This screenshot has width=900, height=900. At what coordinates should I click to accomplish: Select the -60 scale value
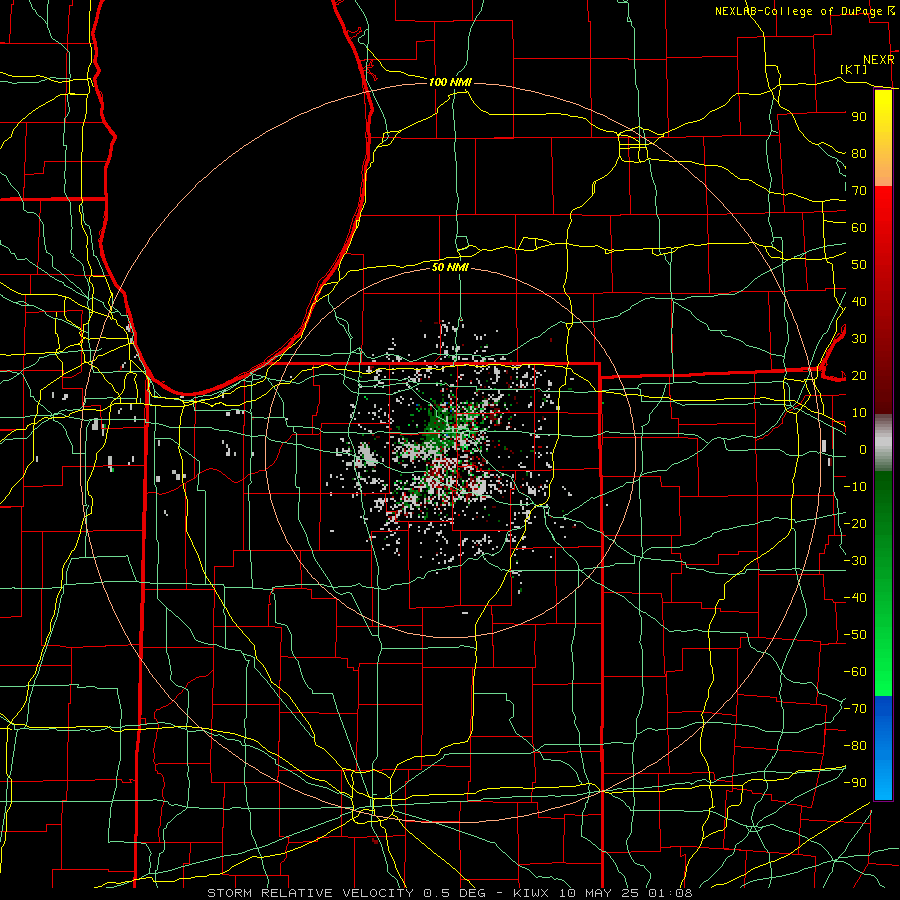[855, 672]
